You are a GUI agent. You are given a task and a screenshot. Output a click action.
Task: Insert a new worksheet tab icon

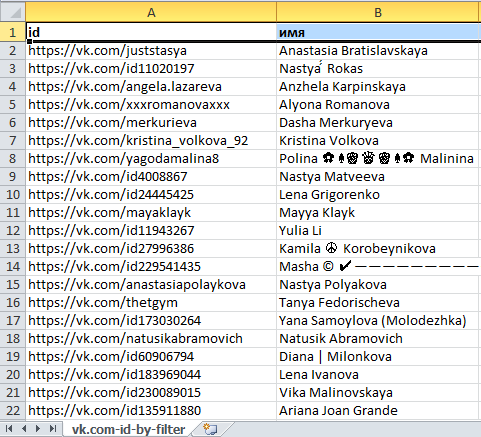click(211, 429)
